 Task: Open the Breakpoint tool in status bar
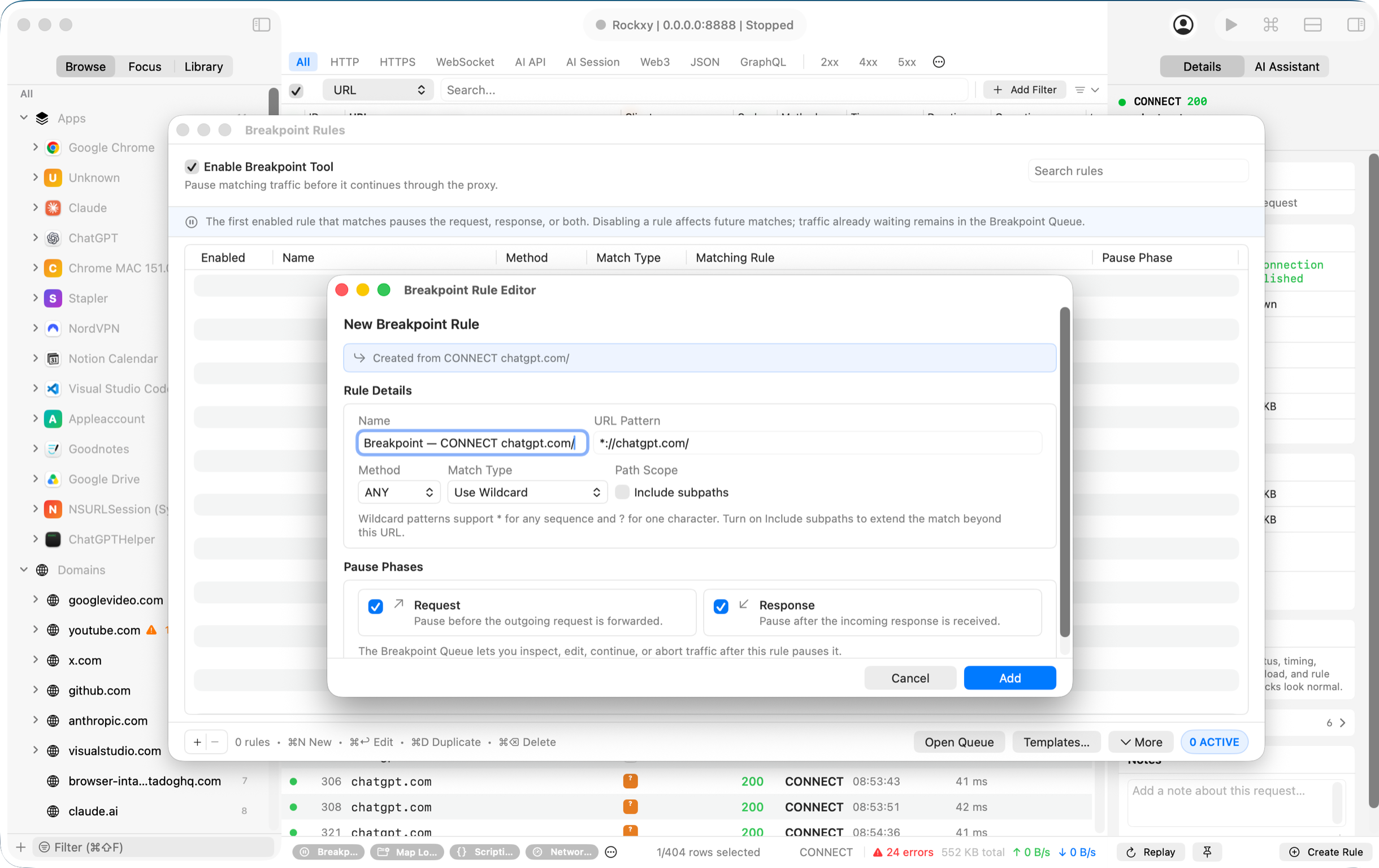[x=329, y=852]
